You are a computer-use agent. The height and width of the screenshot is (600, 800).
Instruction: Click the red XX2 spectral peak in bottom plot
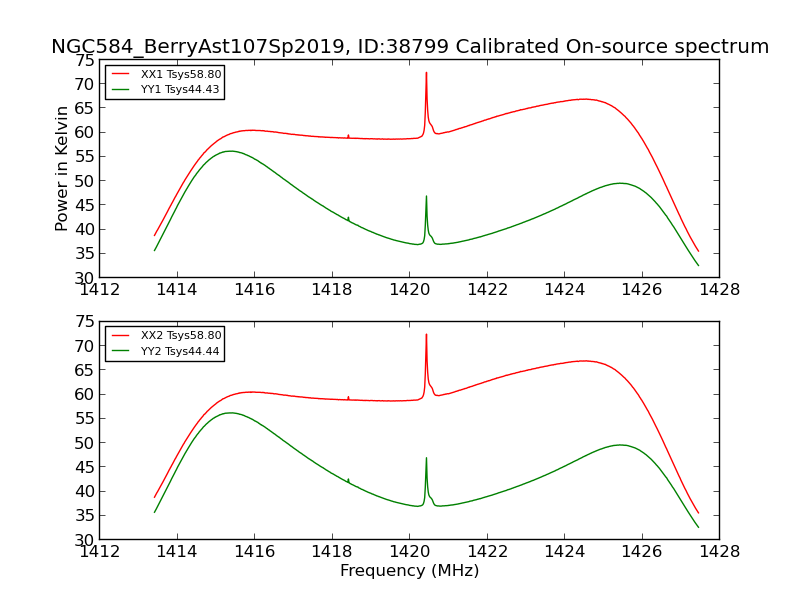coord(427,335)
